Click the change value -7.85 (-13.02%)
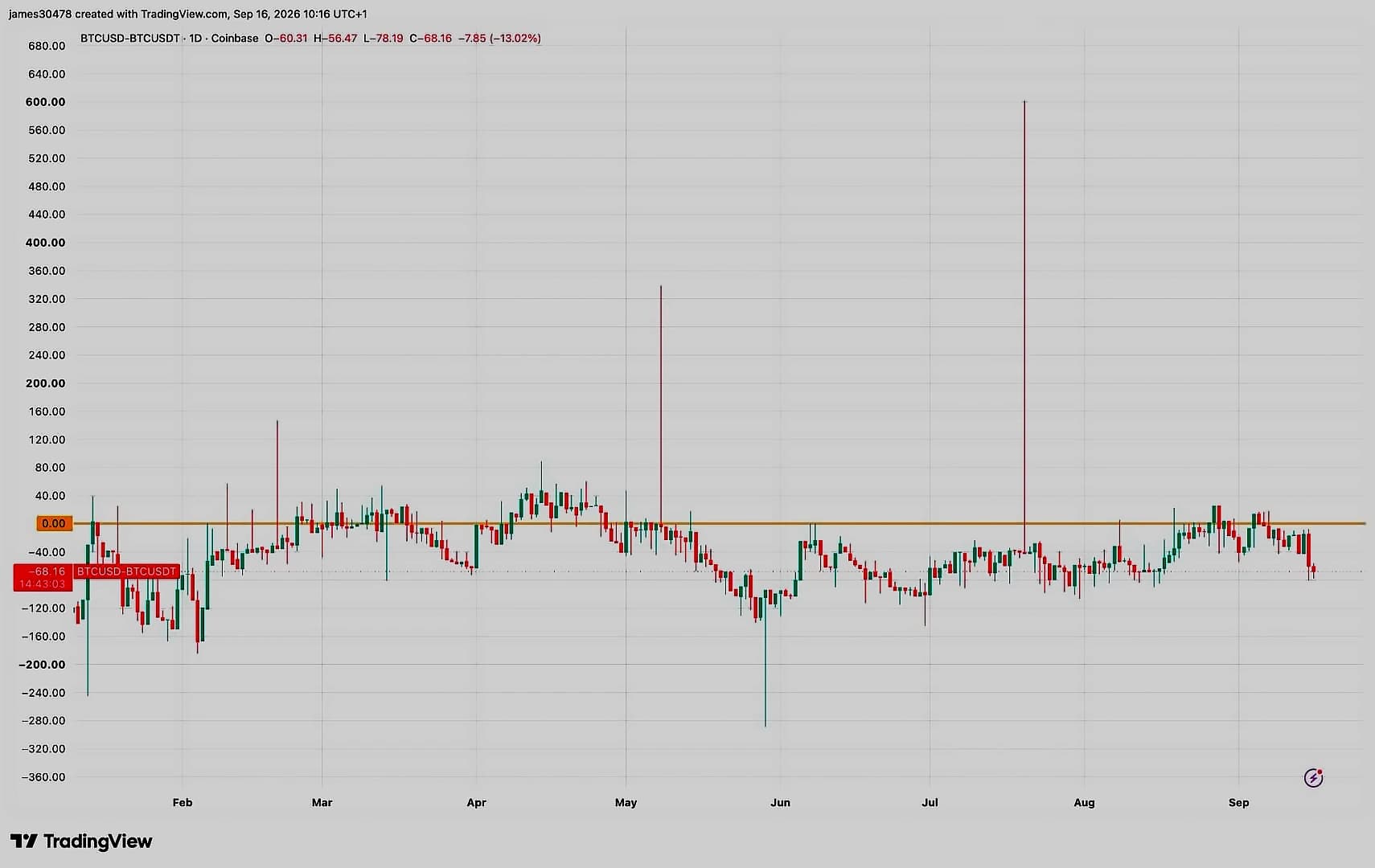The width and height of the screenshot is (1375, 868). pyautogui.click(x=499, y=38)
